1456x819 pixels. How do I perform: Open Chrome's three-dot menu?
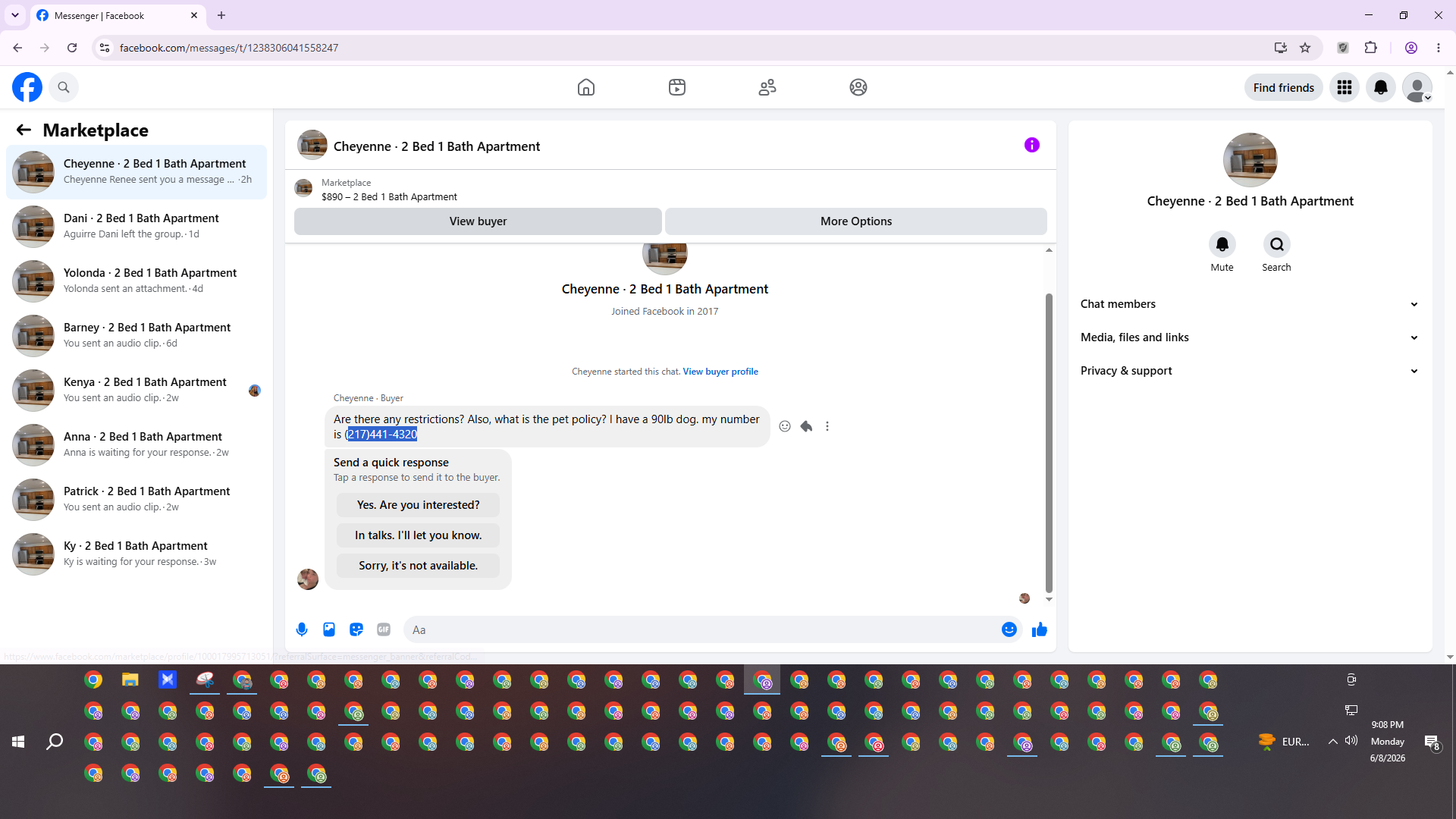point(1439,48)
